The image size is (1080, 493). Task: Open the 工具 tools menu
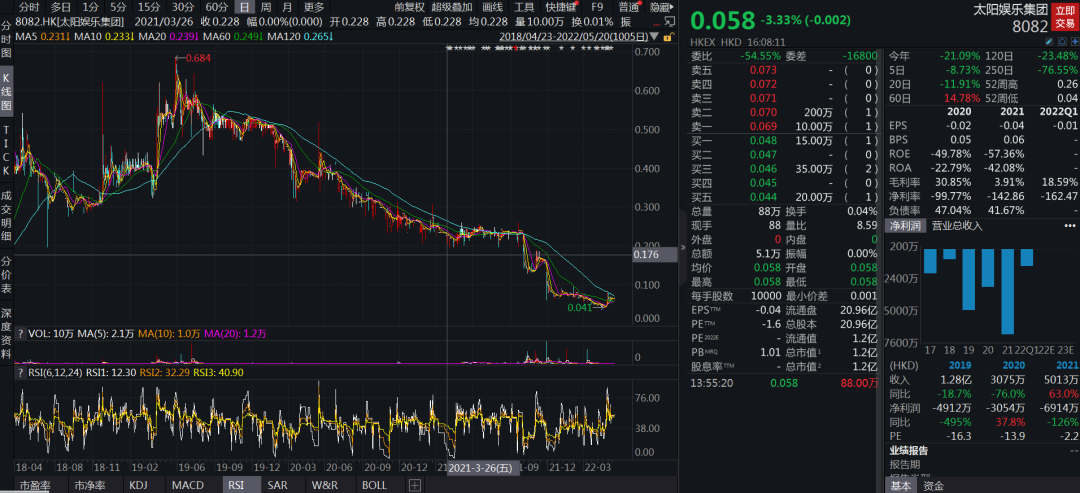[524, 7]
